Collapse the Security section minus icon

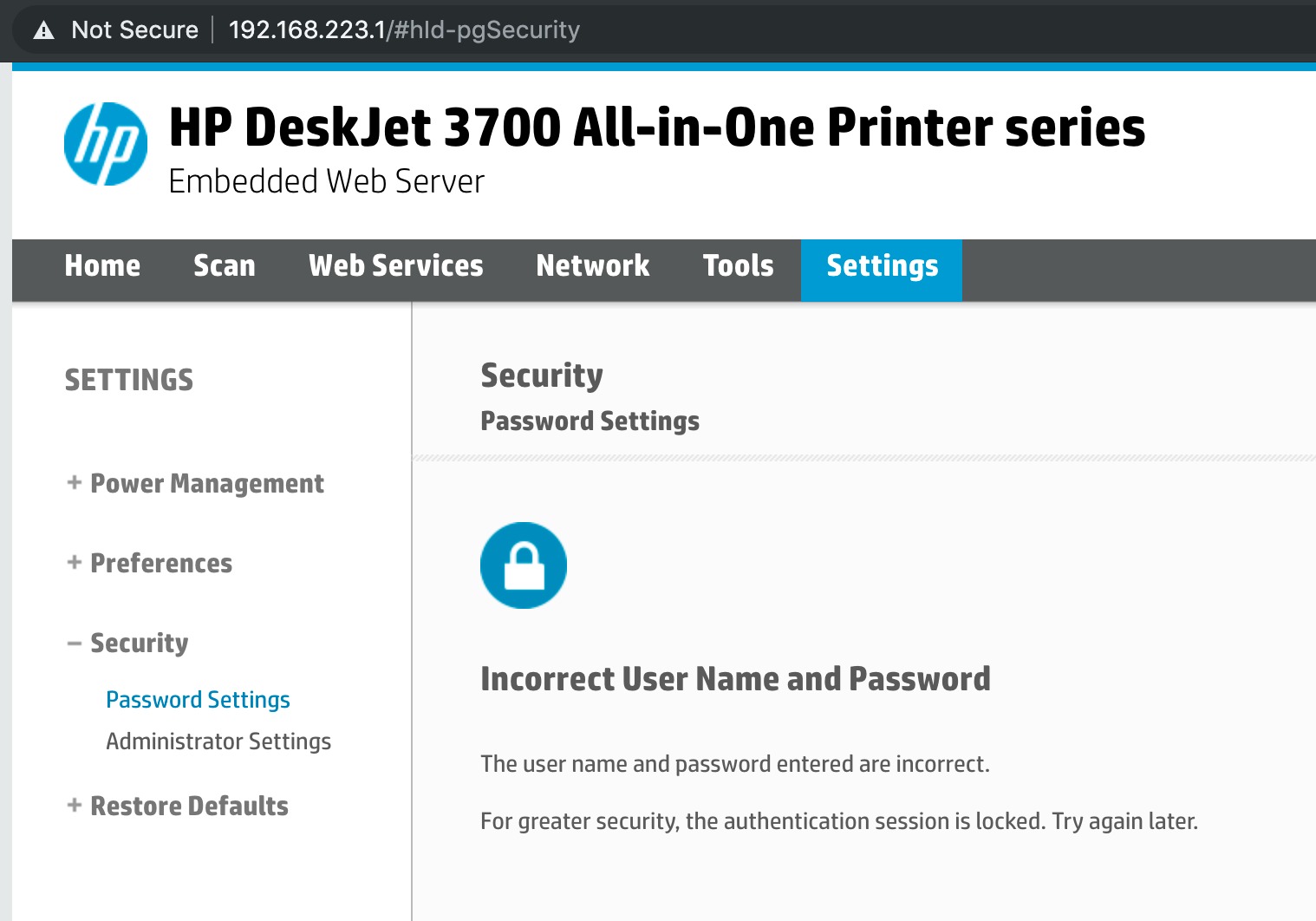75,643
